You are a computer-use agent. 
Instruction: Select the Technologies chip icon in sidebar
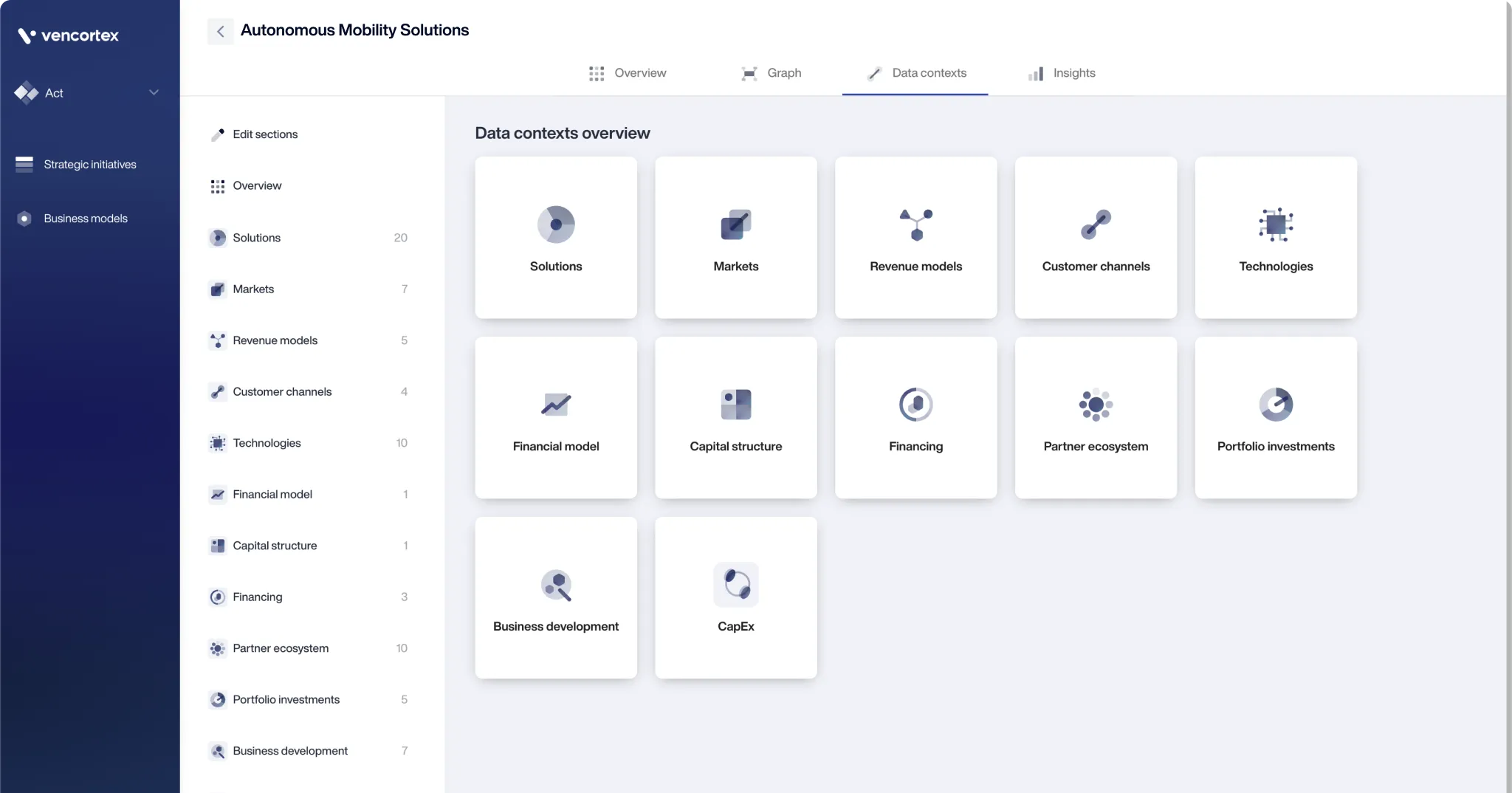click(x=217, y=443)
